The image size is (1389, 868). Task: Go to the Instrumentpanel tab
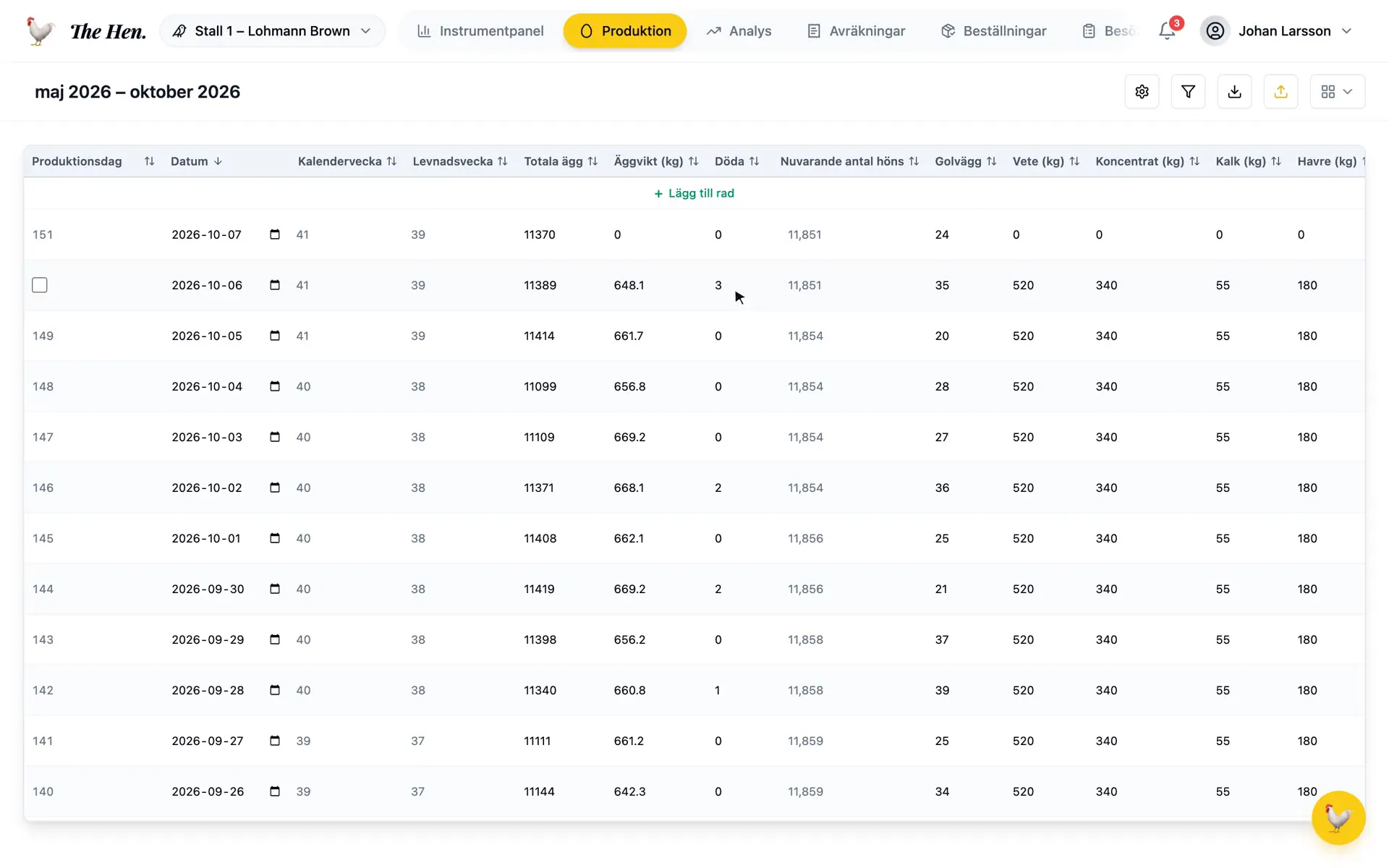(480, 31)
